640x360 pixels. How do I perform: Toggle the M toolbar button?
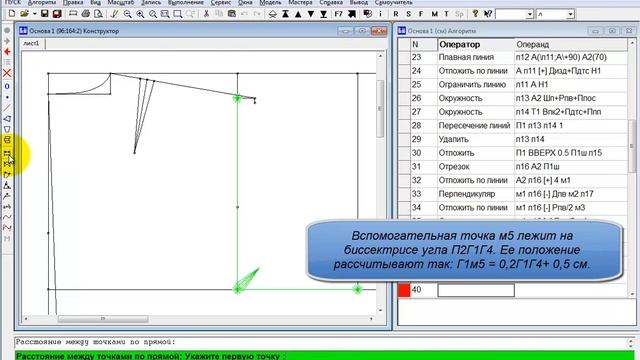[434, 14]
